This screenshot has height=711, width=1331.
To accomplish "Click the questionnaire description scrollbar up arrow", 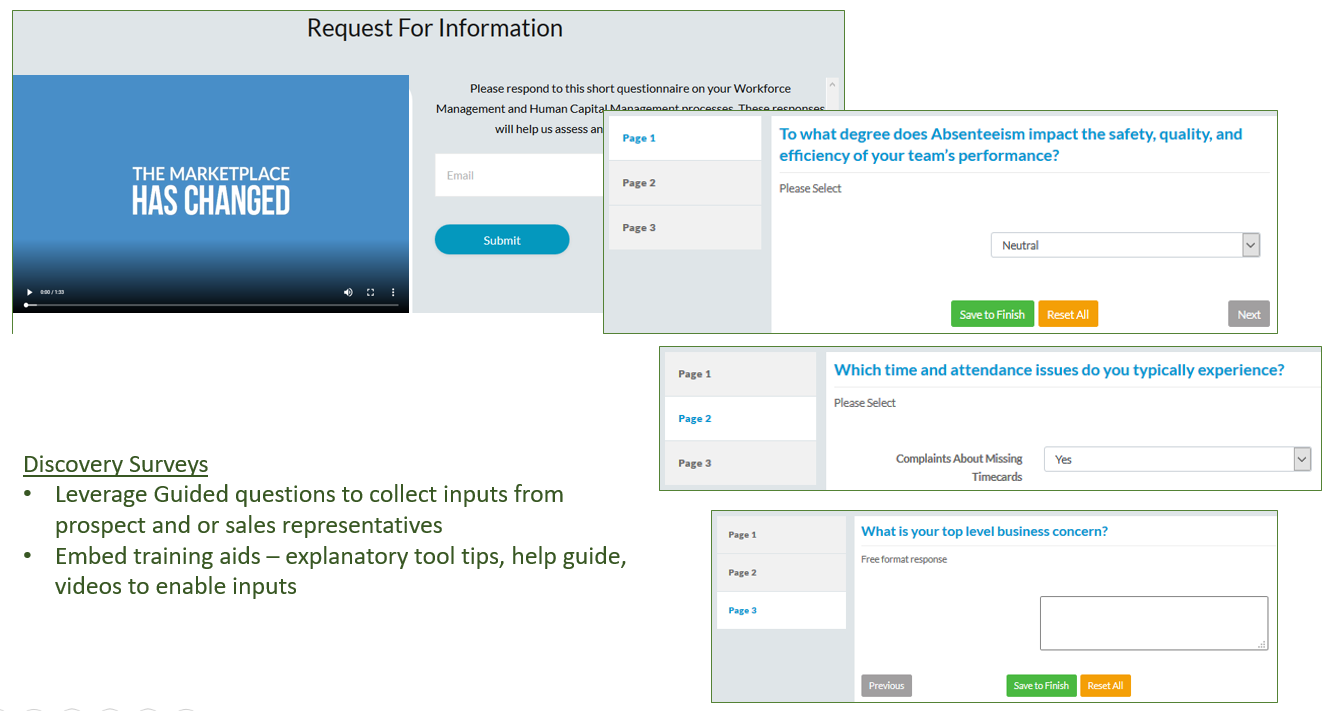I will [x=832, y=86].
